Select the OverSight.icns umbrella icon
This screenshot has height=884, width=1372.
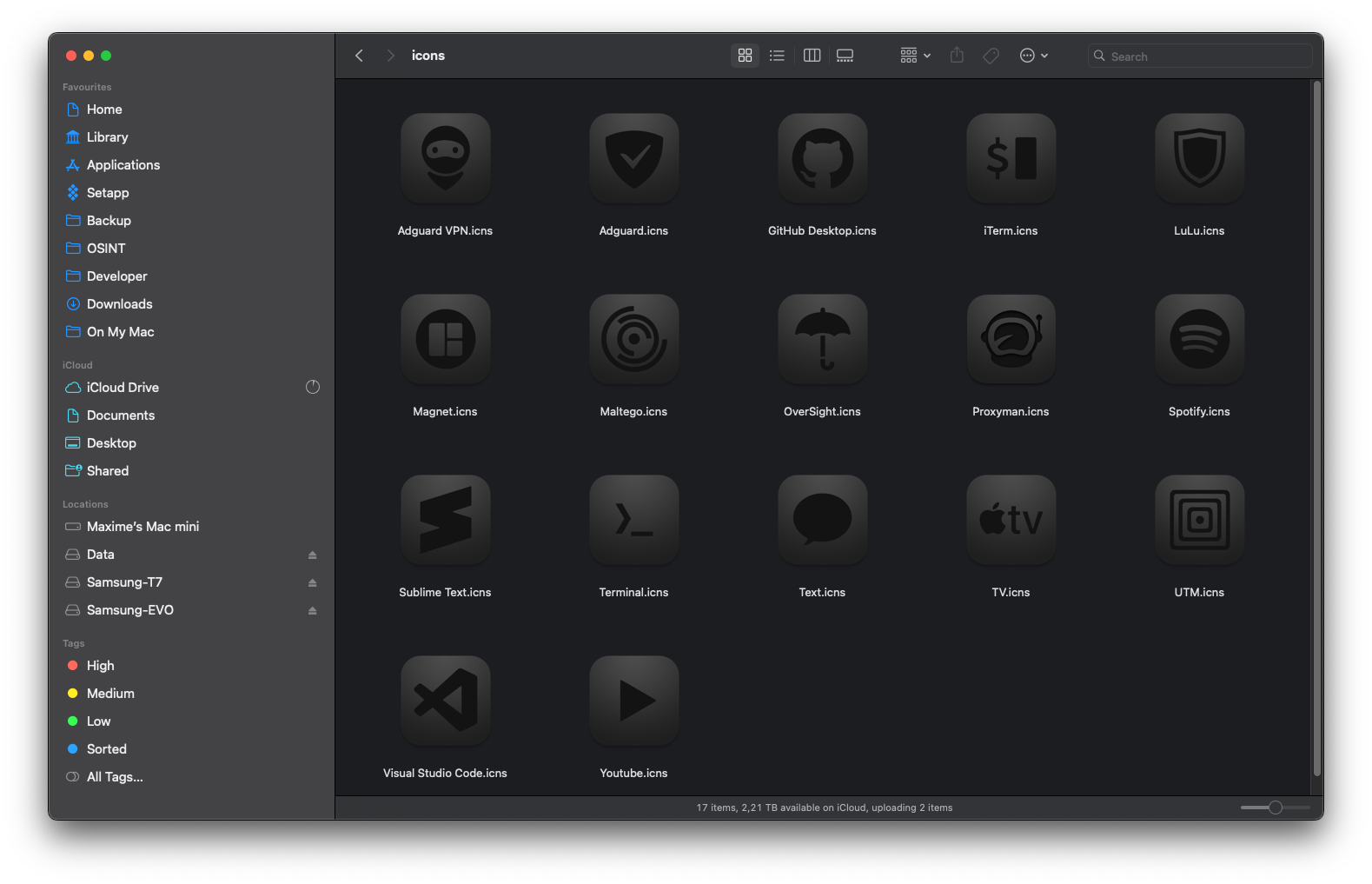822,340
